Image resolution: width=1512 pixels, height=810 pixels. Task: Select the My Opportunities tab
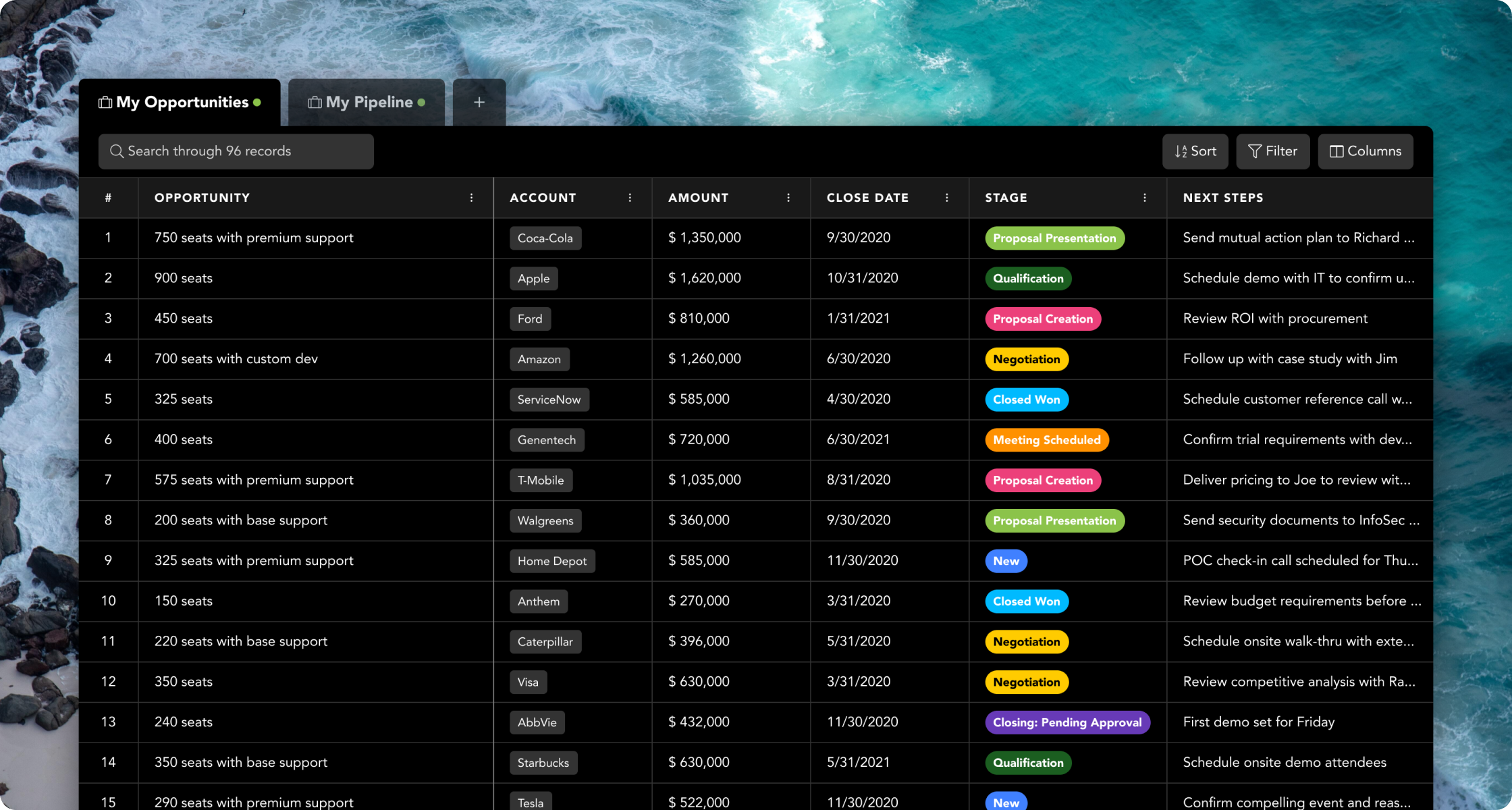pyautogui.click(x=182, y=103)
